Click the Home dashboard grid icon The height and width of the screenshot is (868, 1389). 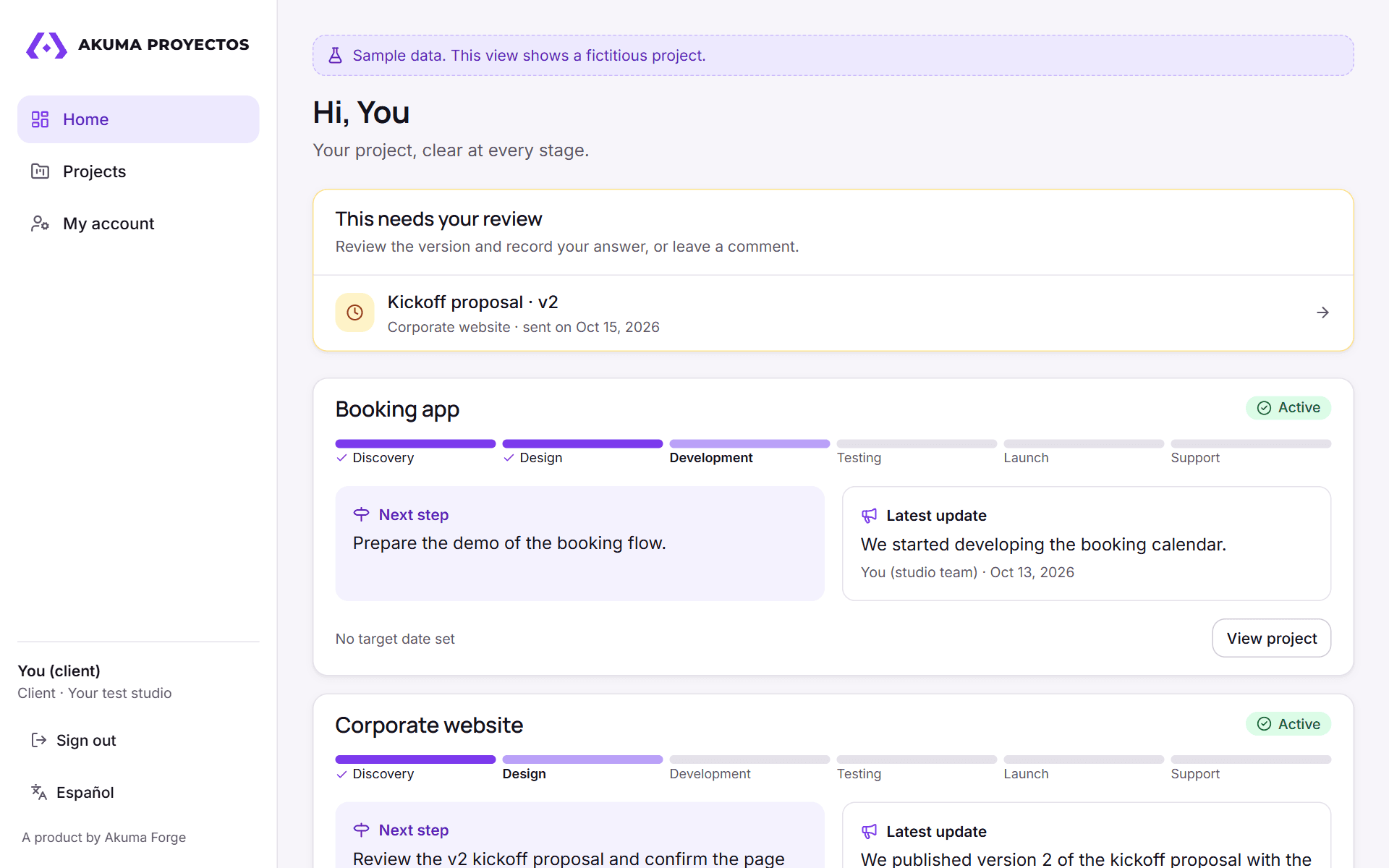[x=40, y=119]
